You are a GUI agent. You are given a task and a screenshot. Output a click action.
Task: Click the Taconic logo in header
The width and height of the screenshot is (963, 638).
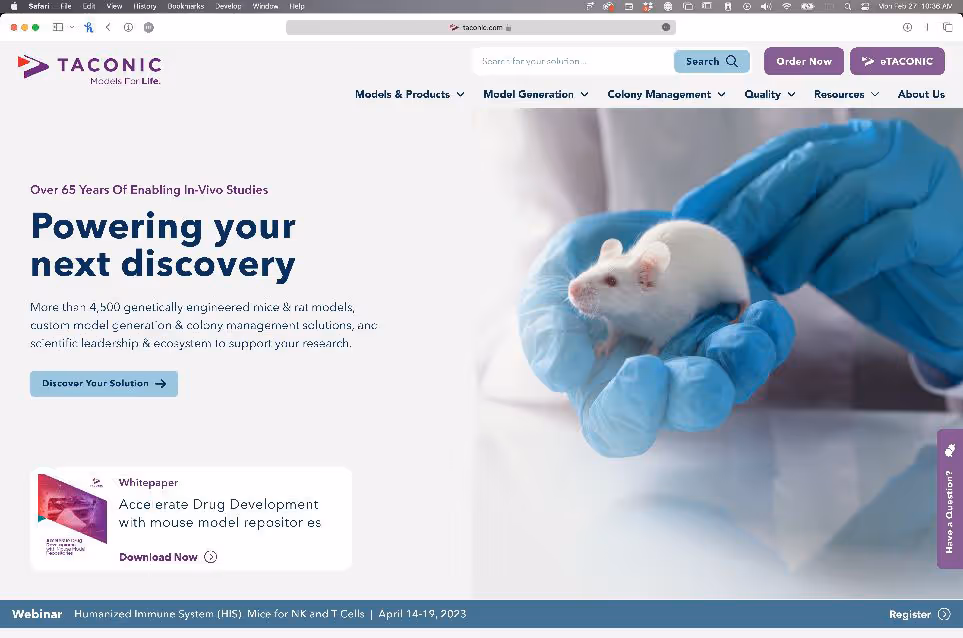(x=90, y=69)
